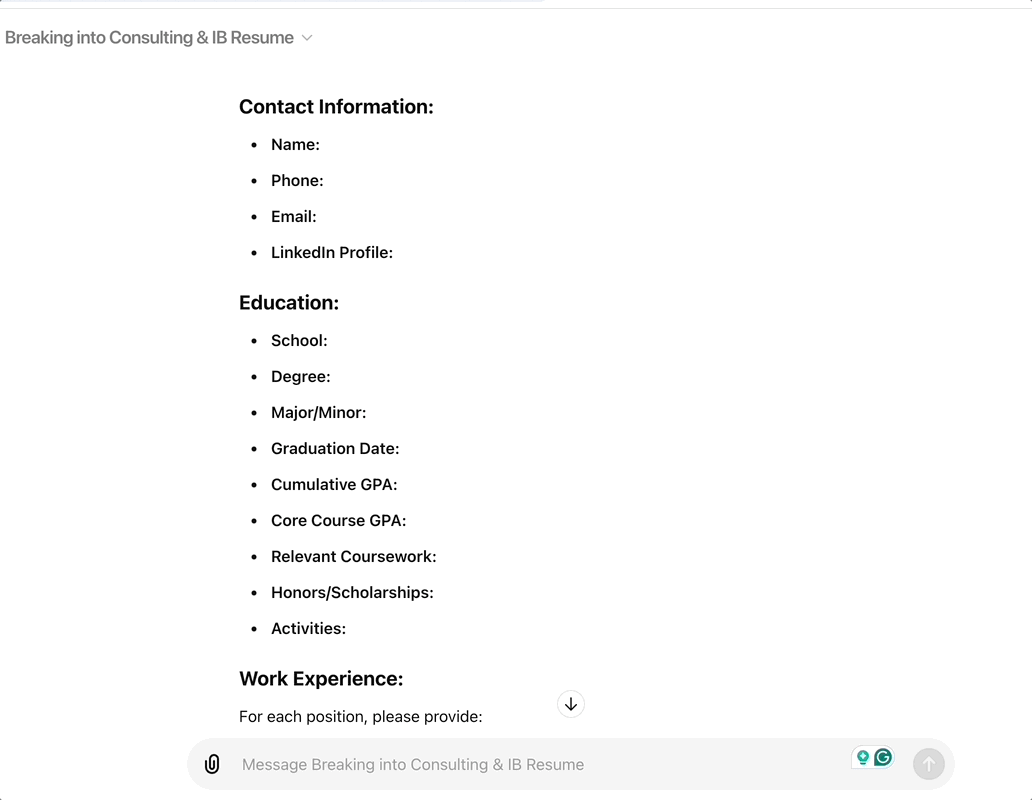Click the 'Contact Information:' heading

click(x=336, y=107)
